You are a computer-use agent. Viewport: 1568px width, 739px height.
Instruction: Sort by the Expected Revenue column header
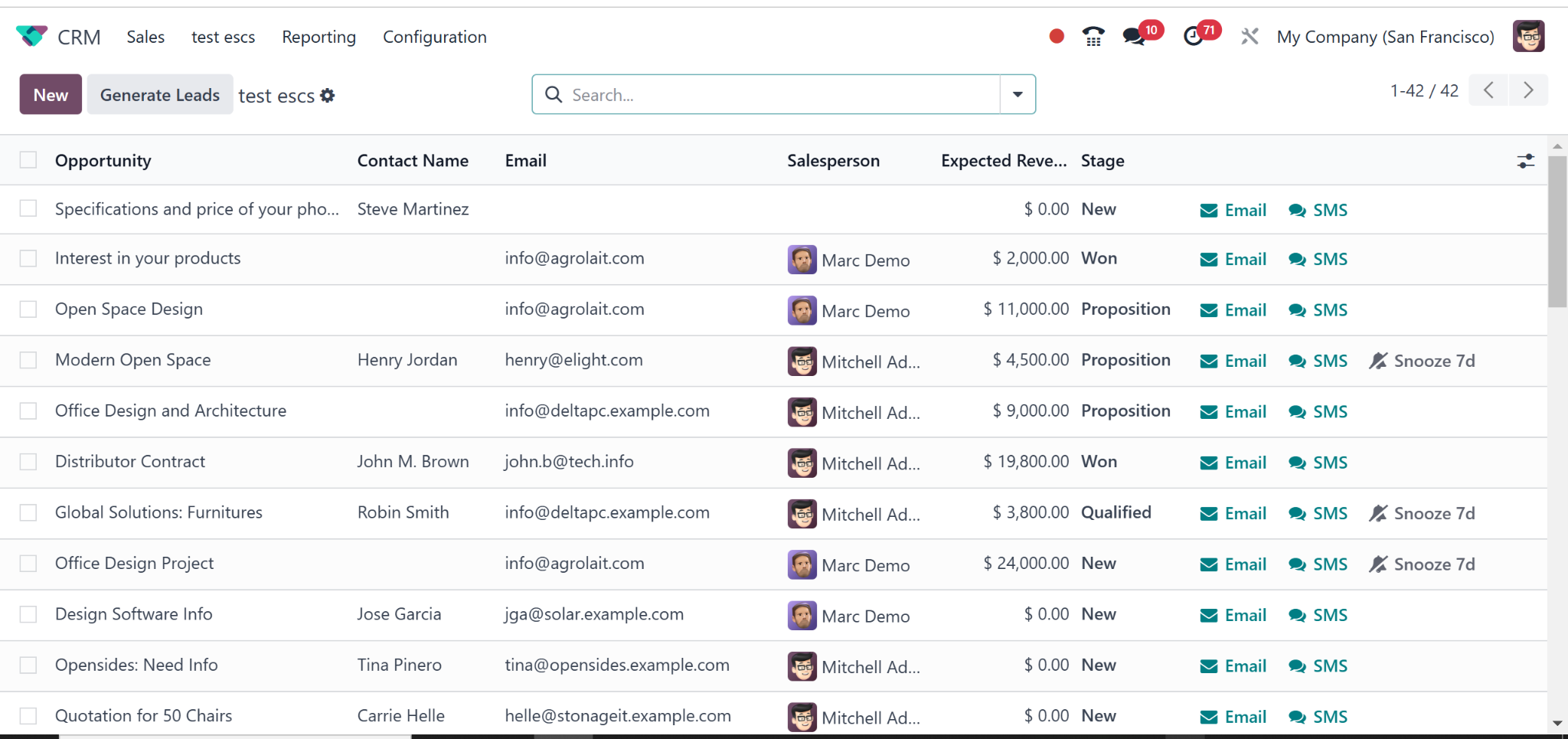pos(1004,161)
